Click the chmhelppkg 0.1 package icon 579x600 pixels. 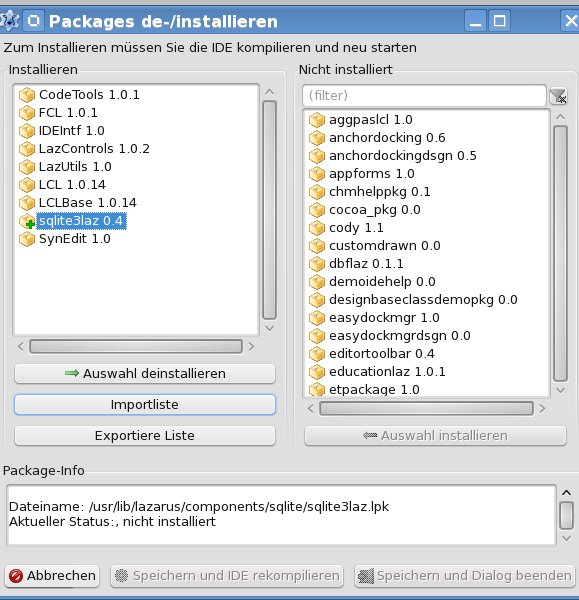click(317, 192)
